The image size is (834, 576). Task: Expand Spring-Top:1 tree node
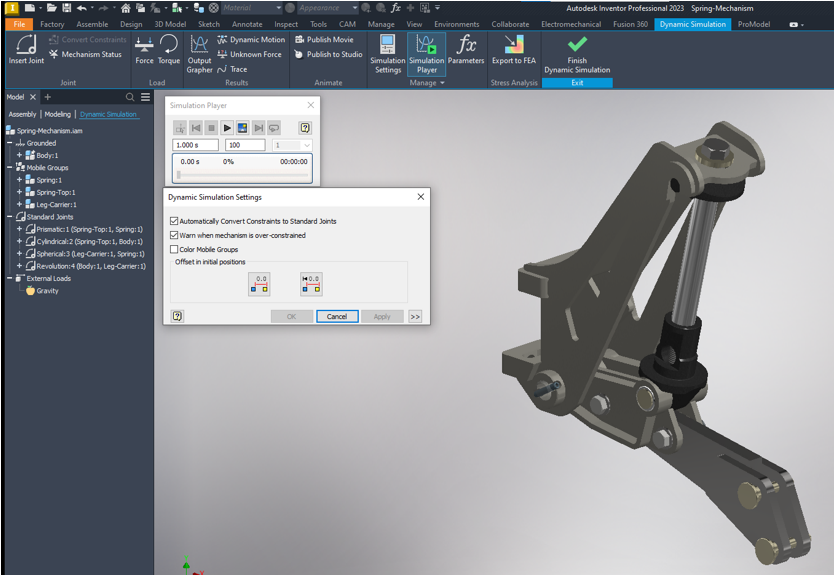click(x=19, y=192)
